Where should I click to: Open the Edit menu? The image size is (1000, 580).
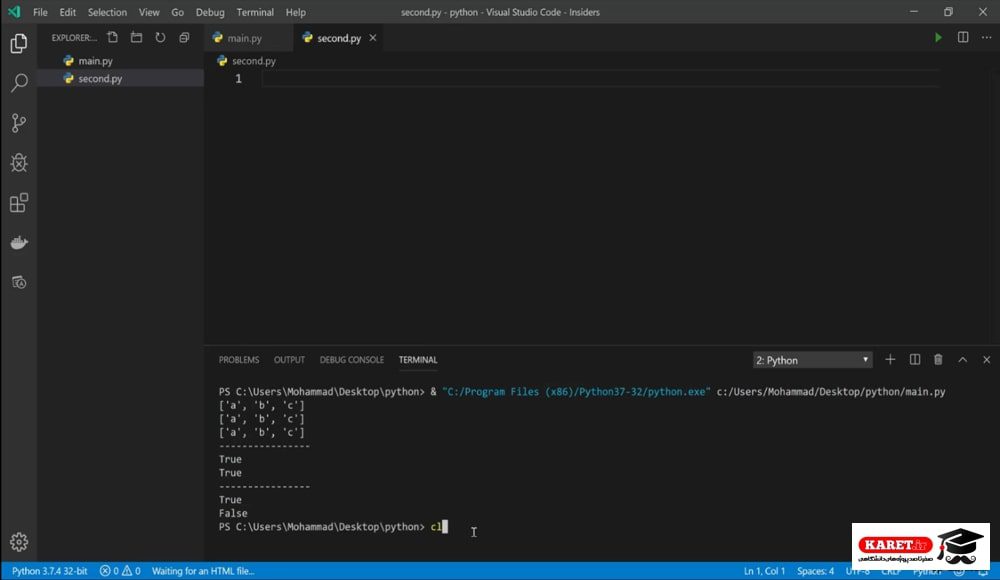pos(67,12)
